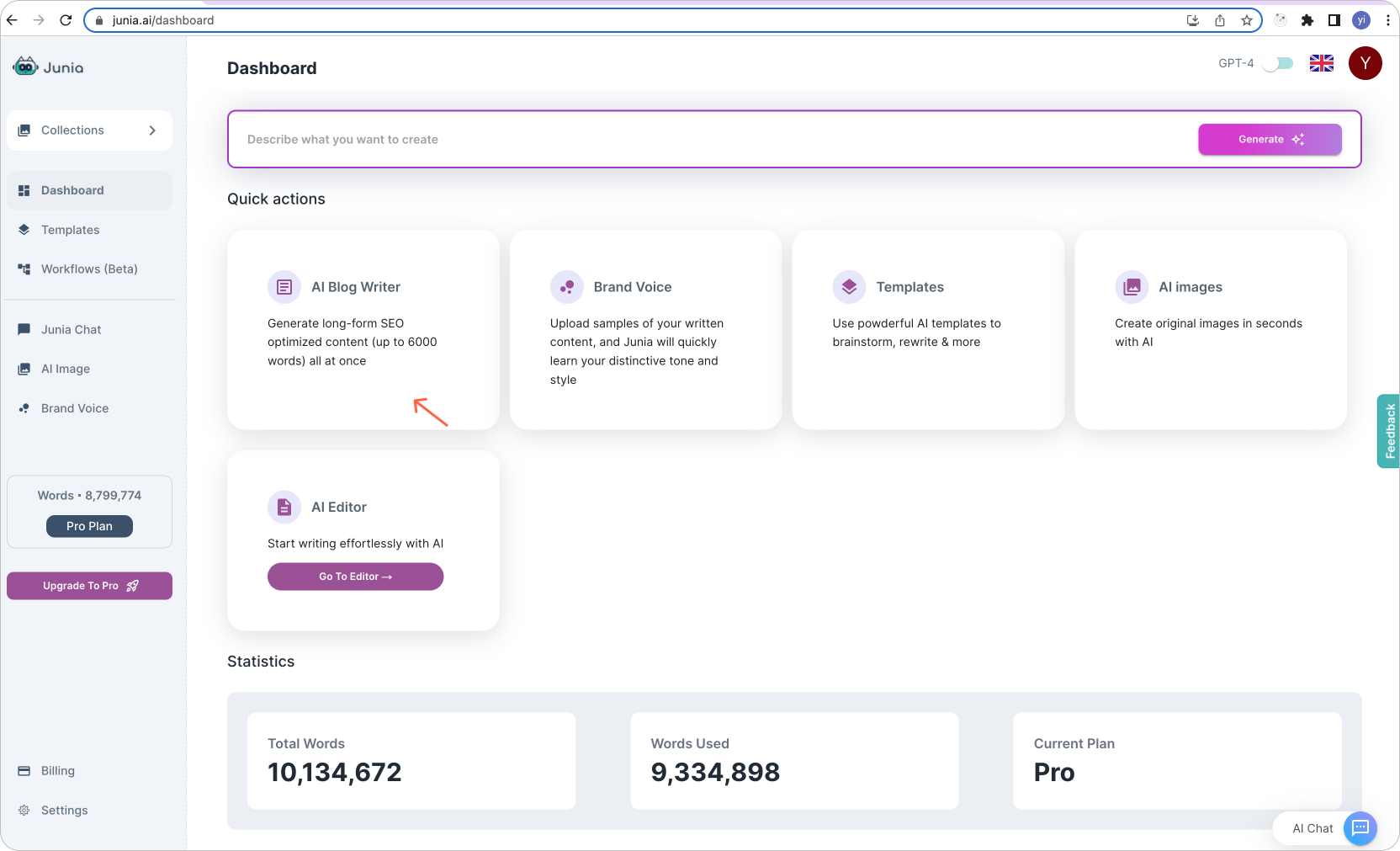Open Junia Chat from the sidebar
This screenshot has height=851, width=1400.
(71, 329)
